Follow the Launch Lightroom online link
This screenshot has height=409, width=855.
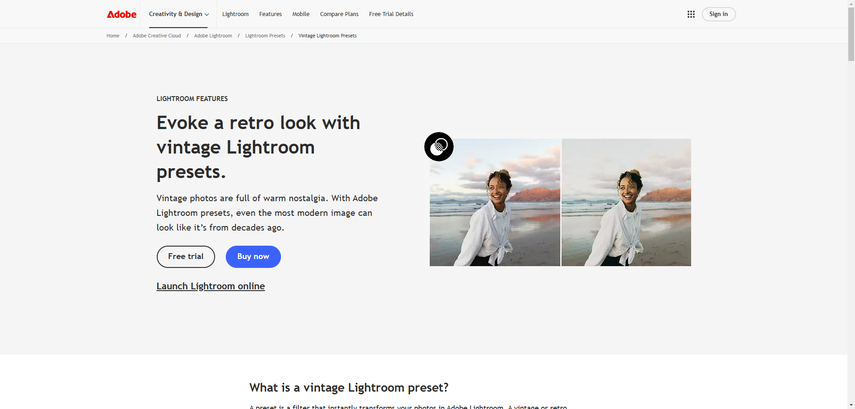pos(210,286)
